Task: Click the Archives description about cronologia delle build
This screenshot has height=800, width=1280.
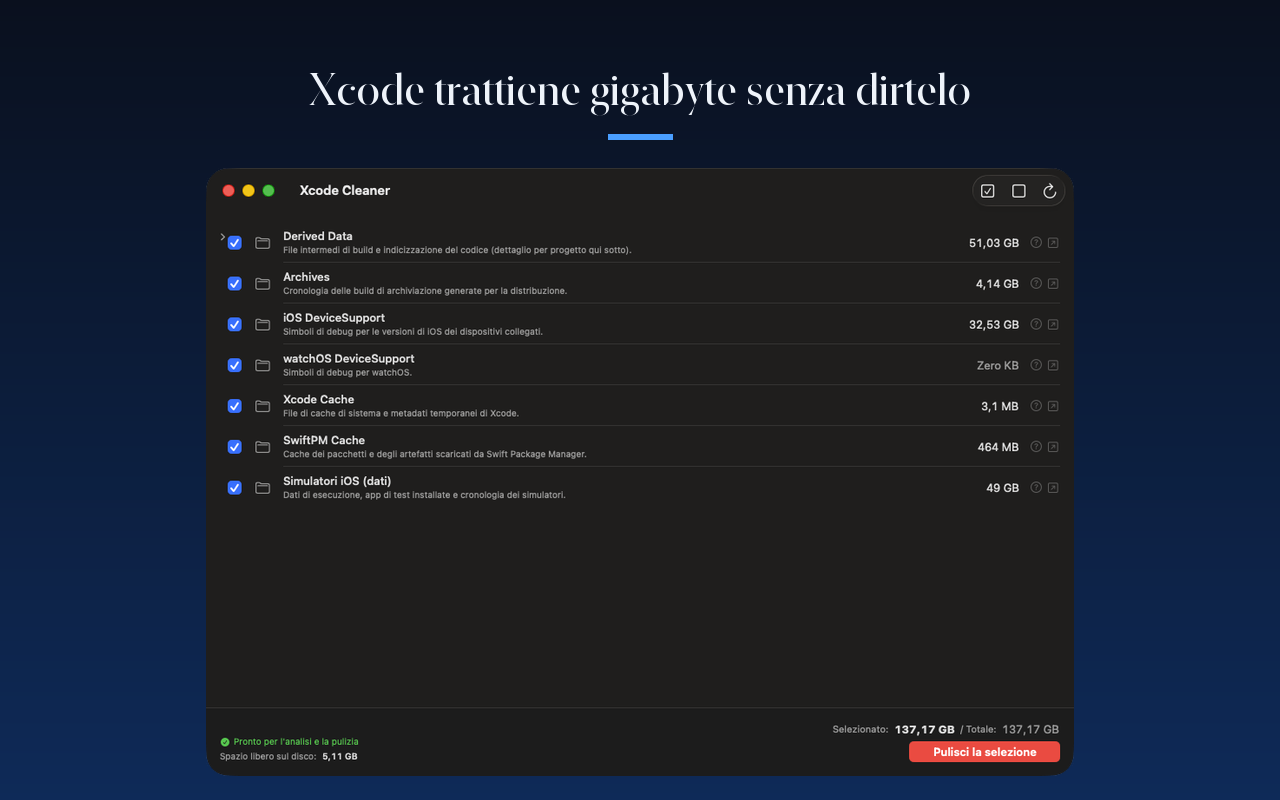Action: tap(425, 291)
